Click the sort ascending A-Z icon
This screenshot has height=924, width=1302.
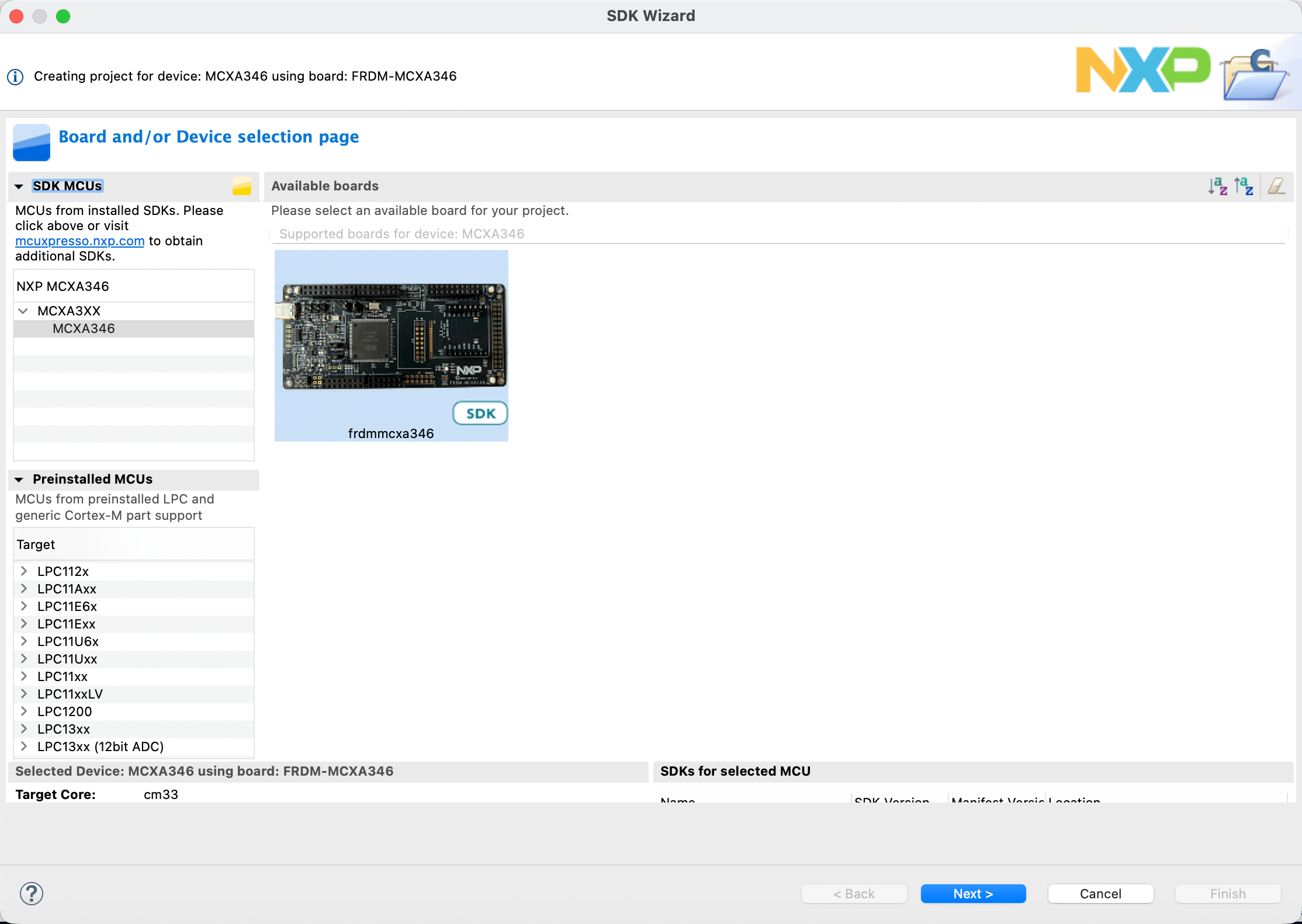click(1217, 186)
